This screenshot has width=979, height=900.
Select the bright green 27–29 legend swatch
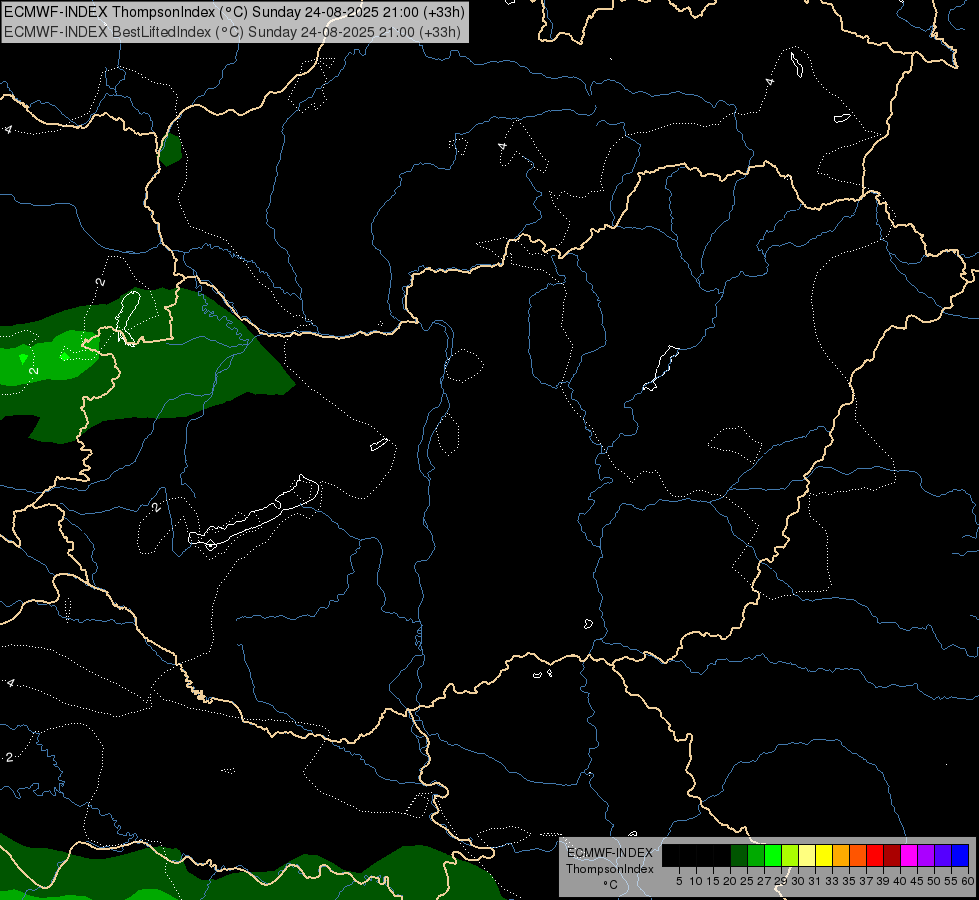773,856
